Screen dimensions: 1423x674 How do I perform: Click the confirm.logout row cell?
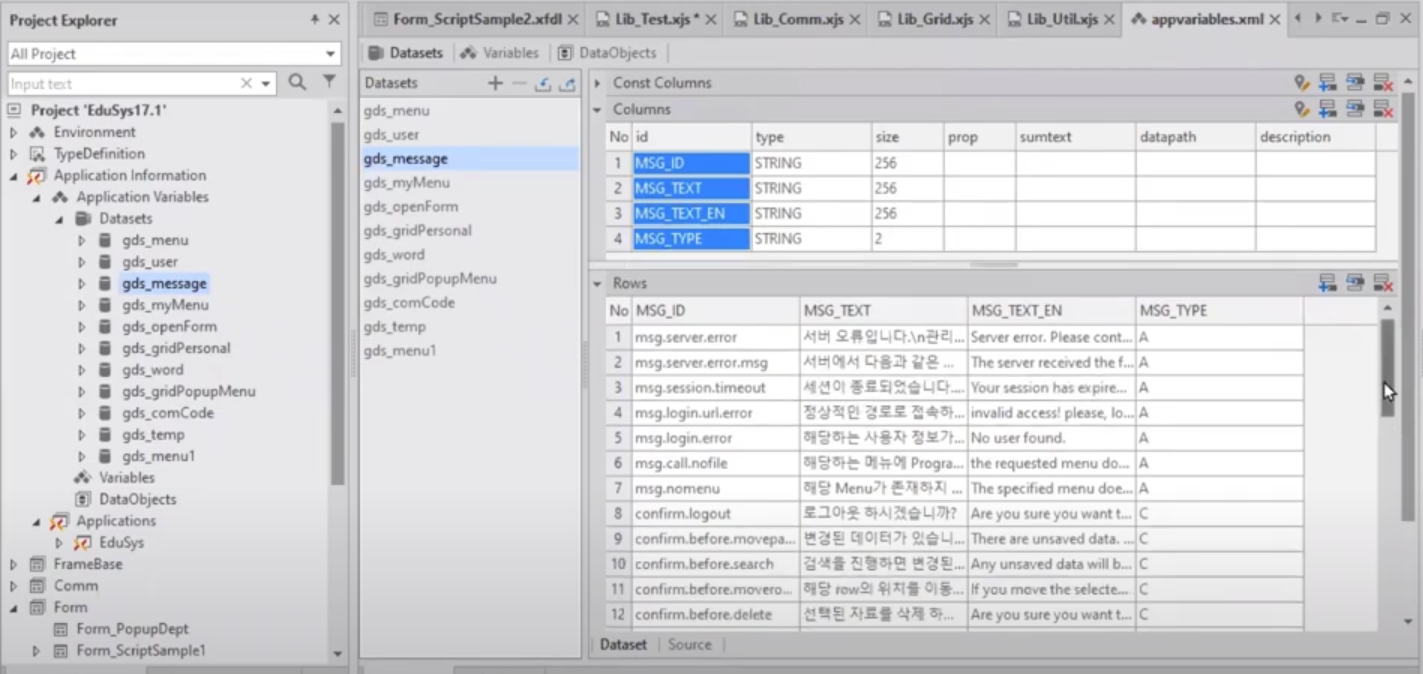[714, 514]
